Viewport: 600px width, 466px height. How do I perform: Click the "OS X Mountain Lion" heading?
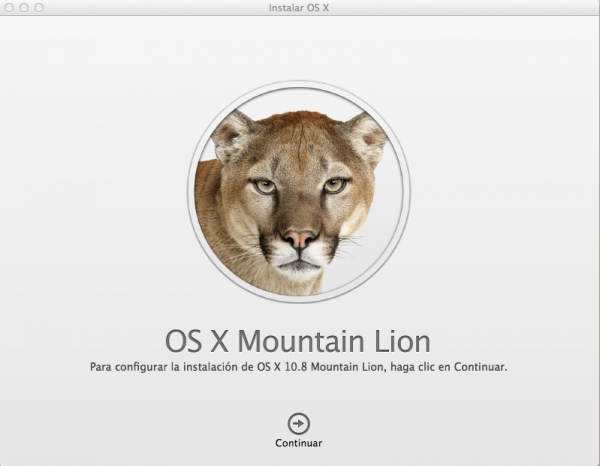298,341
